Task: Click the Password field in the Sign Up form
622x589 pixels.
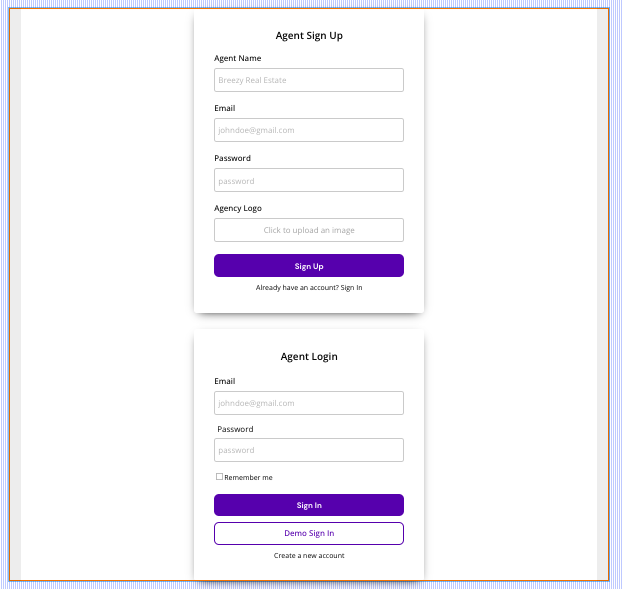Action: point(308,181)
